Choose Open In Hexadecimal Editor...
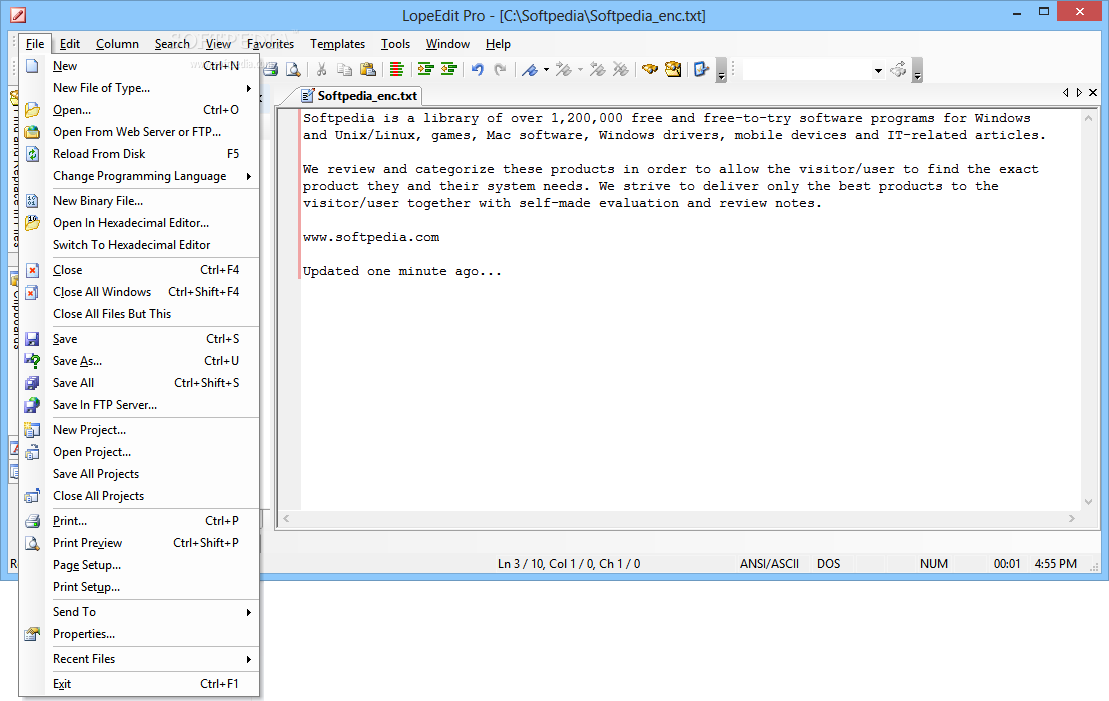This screenshot has height=701, width=1109. 139,223
